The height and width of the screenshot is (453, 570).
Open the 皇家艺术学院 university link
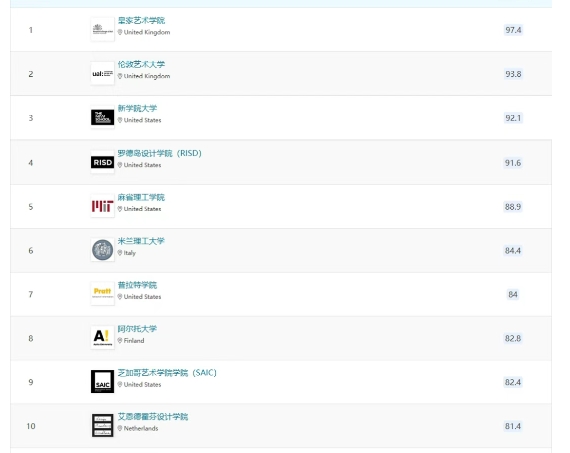point(141,21)
